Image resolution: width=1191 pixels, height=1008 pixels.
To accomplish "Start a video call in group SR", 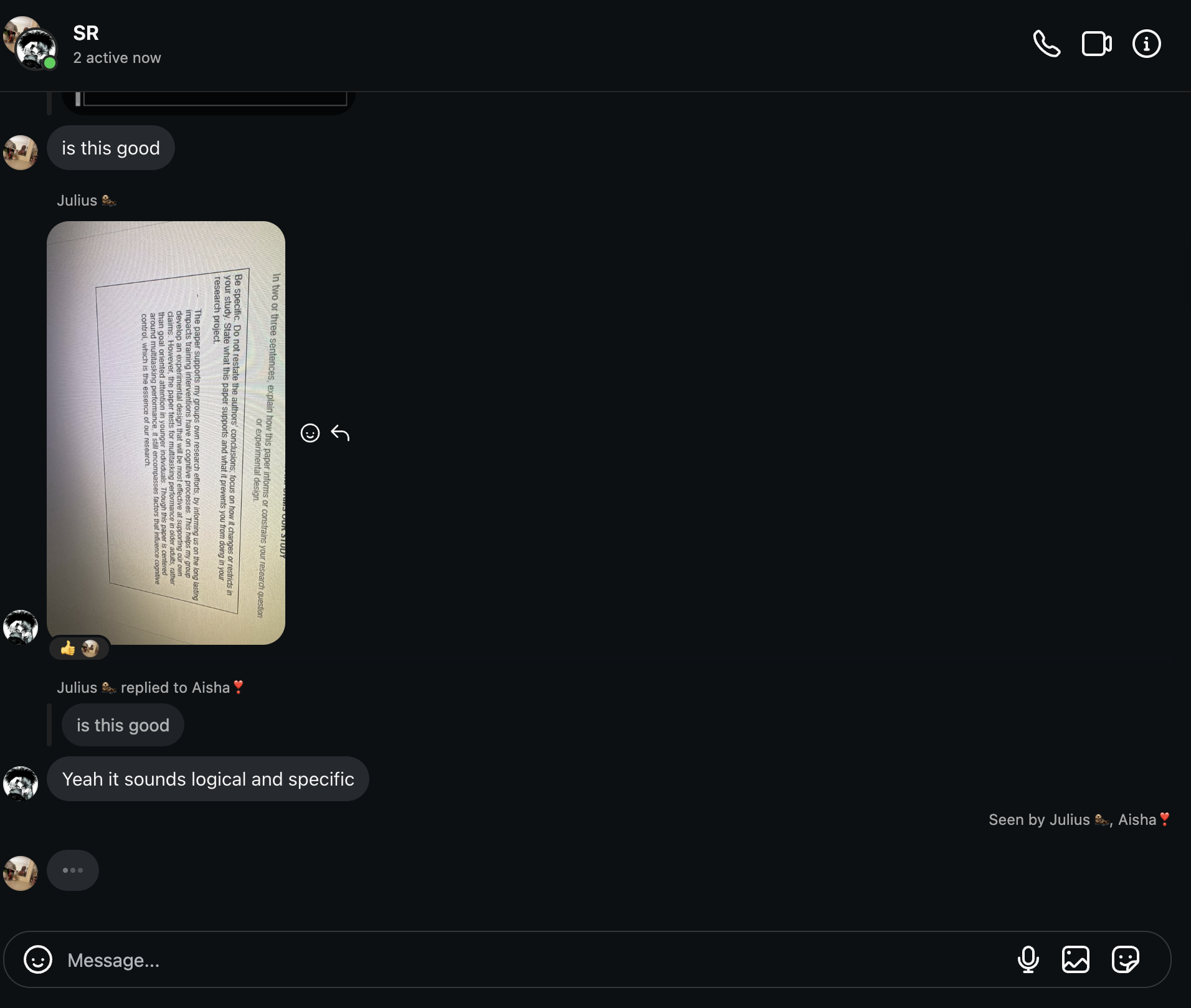I will [1096, 44].
